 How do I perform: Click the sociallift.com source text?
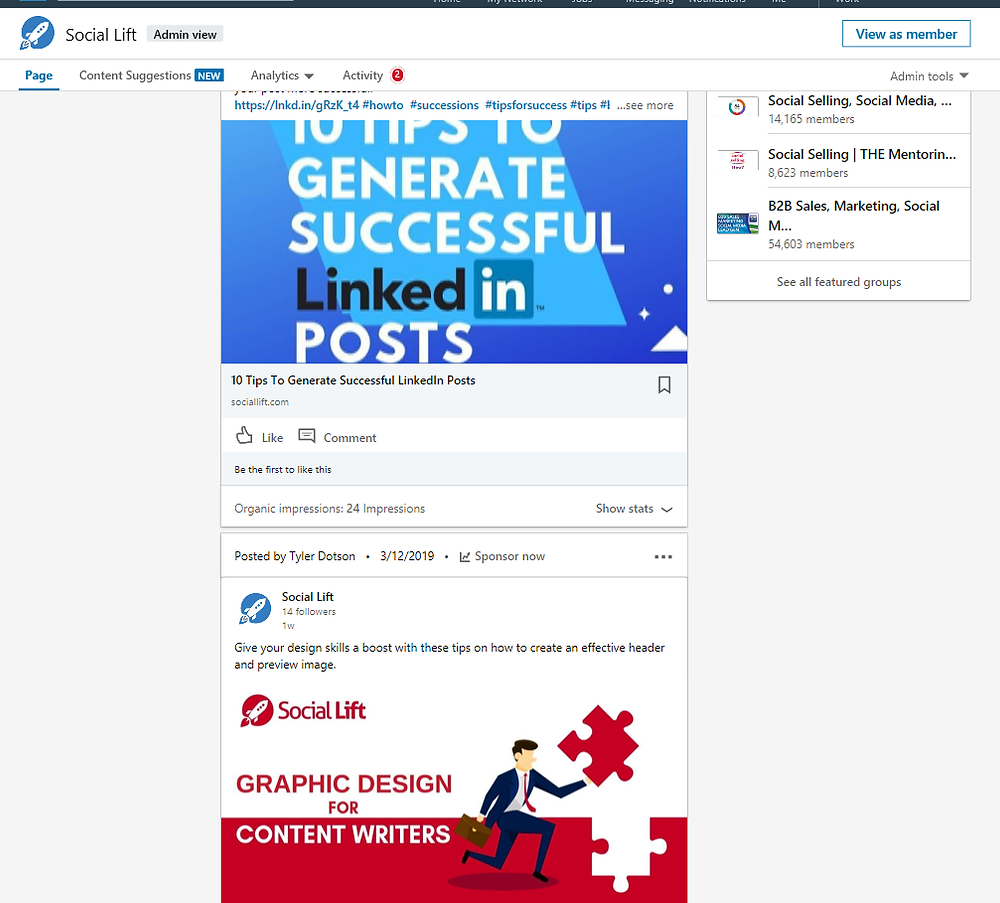coord(260,402)
